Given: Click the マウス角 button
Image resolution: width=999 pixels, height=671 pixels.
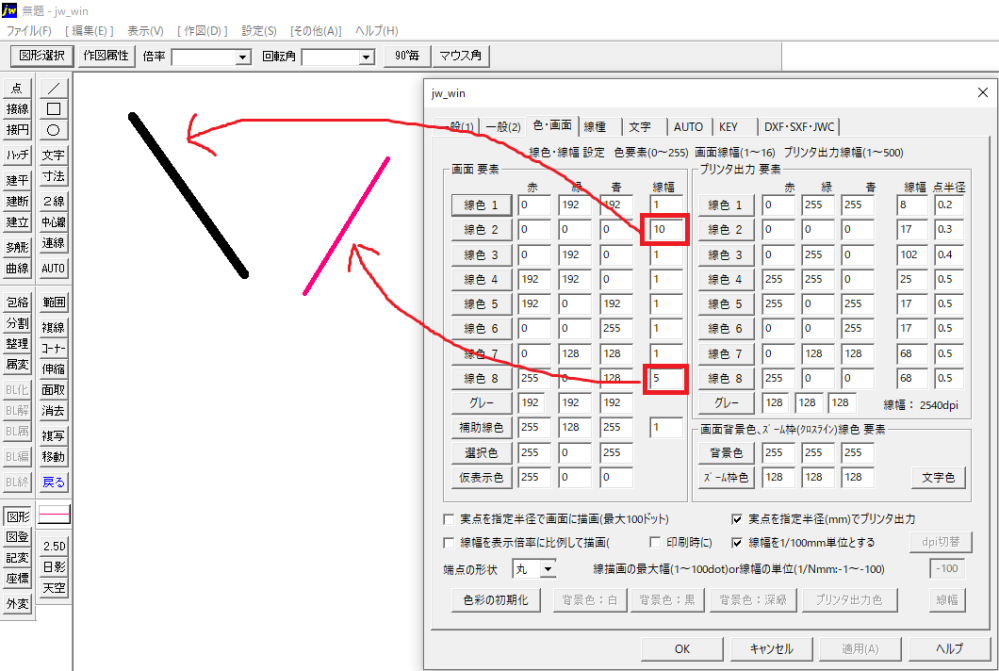Looking at the screenshot, I should click(x=461, y=56).
